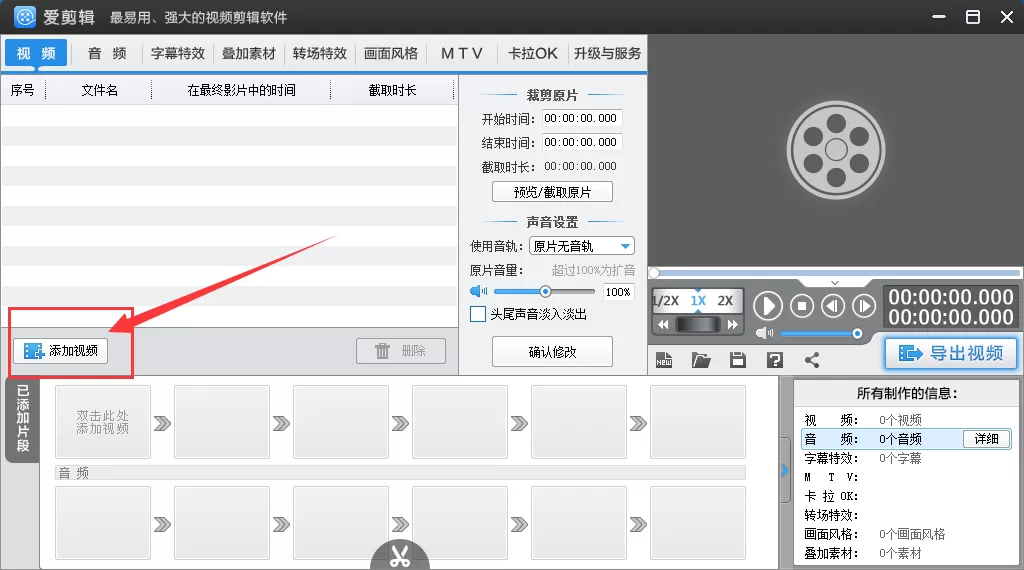Click the jog wheel between rewind arrows
Screen dimensions: 1024x570
698,325
